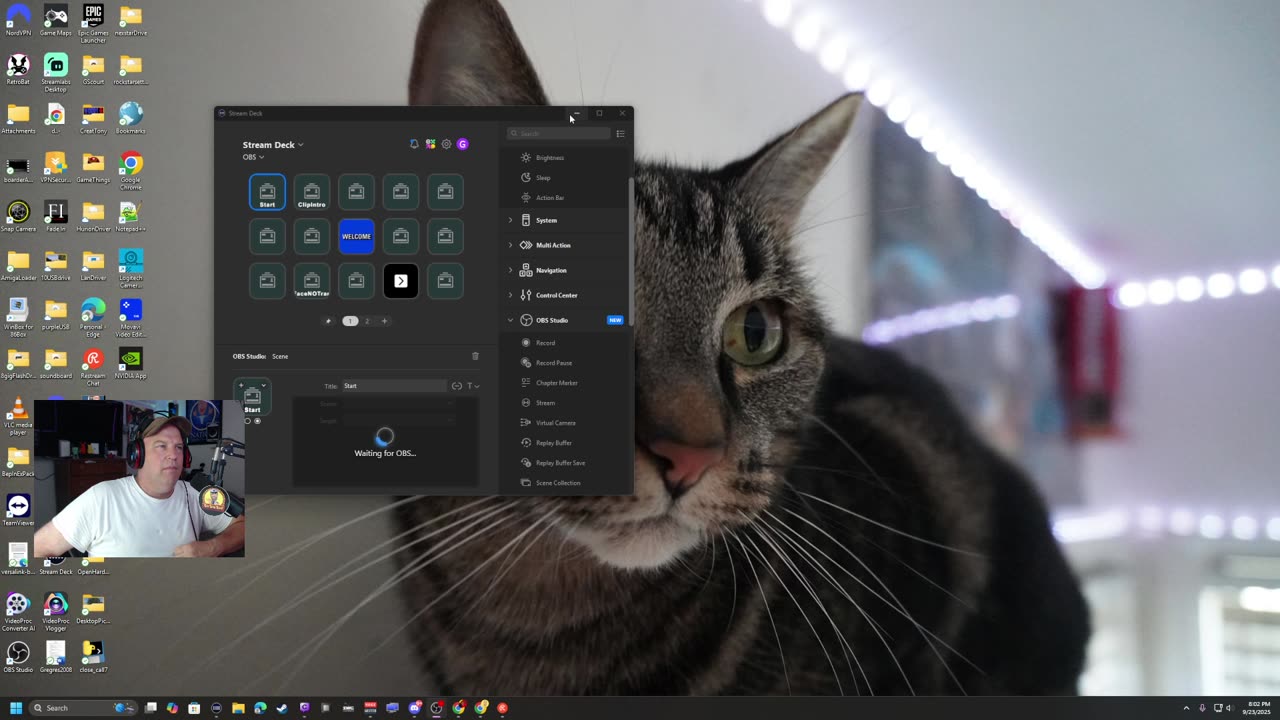Open Stream Deck settings gear

click(446, 144)
